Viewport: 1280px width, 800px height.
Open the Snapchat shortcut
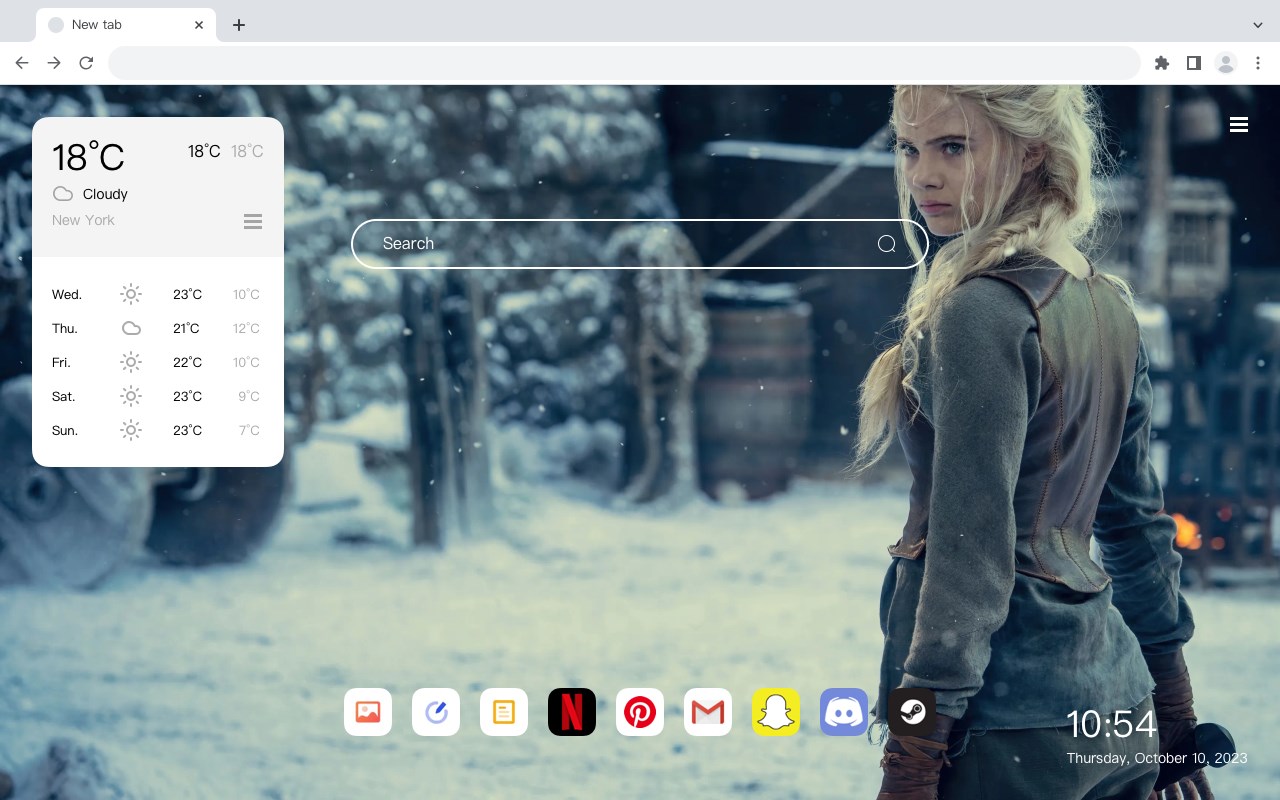coord(776,712)
